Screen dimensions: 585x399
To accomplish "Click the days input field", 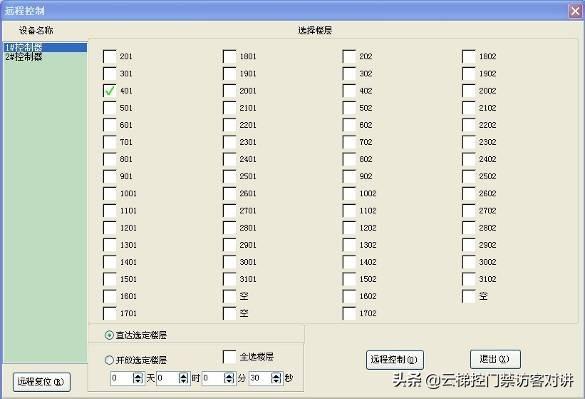I will tap(122, 378).
